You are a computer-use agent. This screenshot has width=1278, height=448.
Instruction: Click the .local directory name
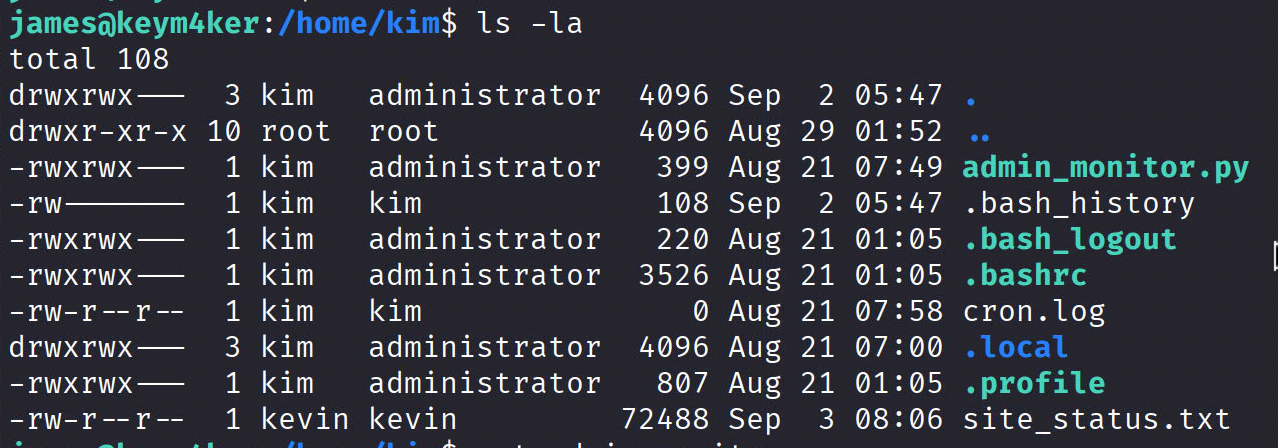pyautogui.click(x=1015, y=347)
